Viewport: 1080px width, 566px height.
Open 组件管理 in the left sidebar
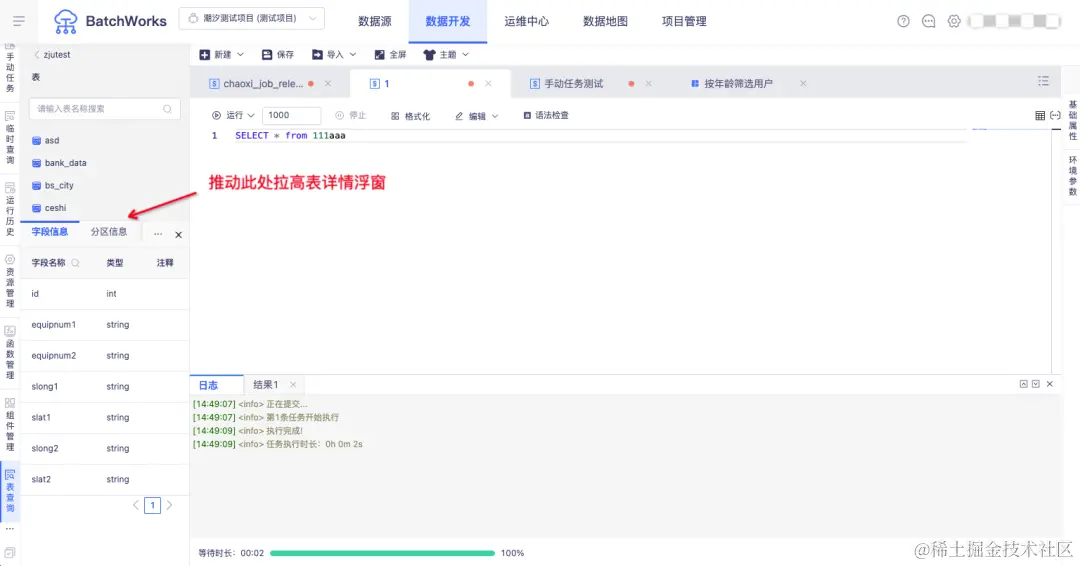coord(10,424)
